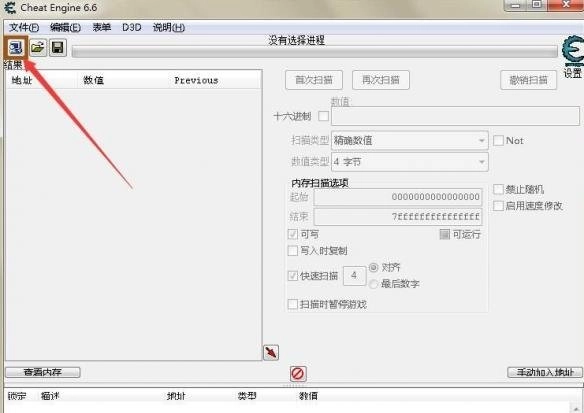
Task: Enable 扫描时暂停游戏 checkbox
Action: [x=292, y=304]
